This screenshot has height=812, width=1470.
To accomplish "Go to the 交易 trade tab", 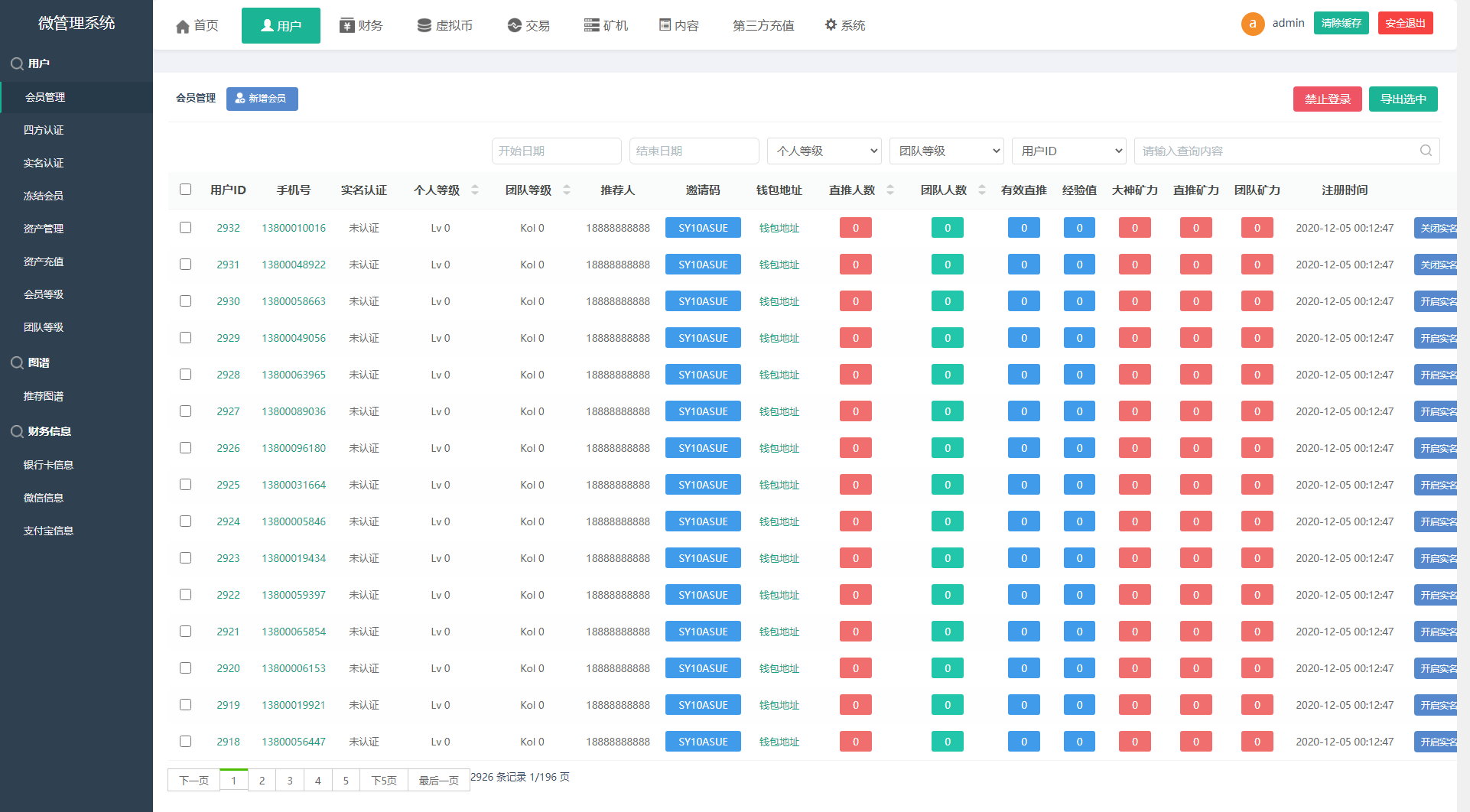I will 528,26.
